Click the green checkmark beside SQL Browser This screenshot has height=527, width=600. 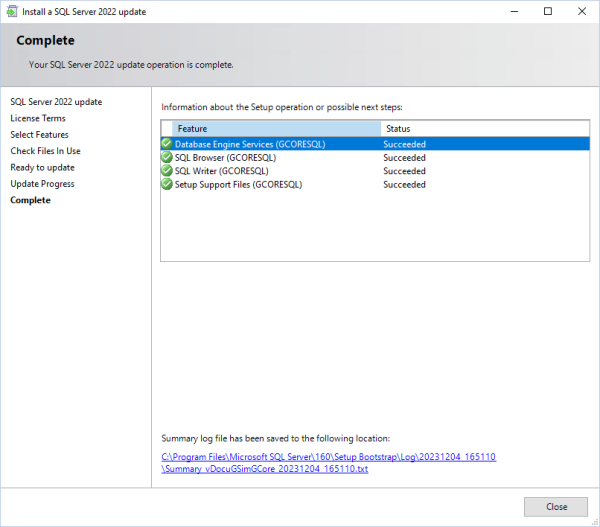point(167,157)
